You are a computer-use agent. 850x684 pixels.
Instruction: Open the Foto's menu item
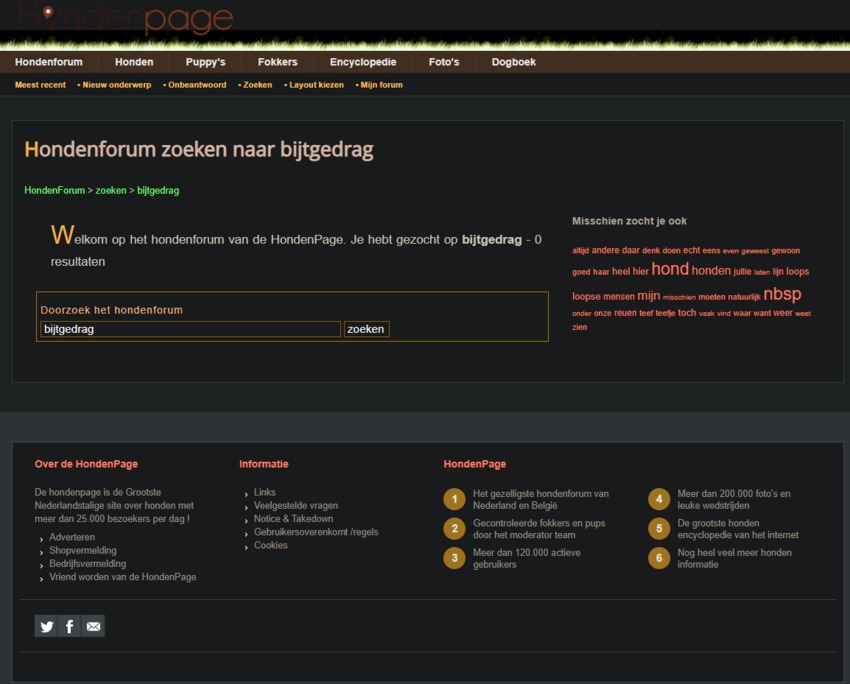pos(444,62)
